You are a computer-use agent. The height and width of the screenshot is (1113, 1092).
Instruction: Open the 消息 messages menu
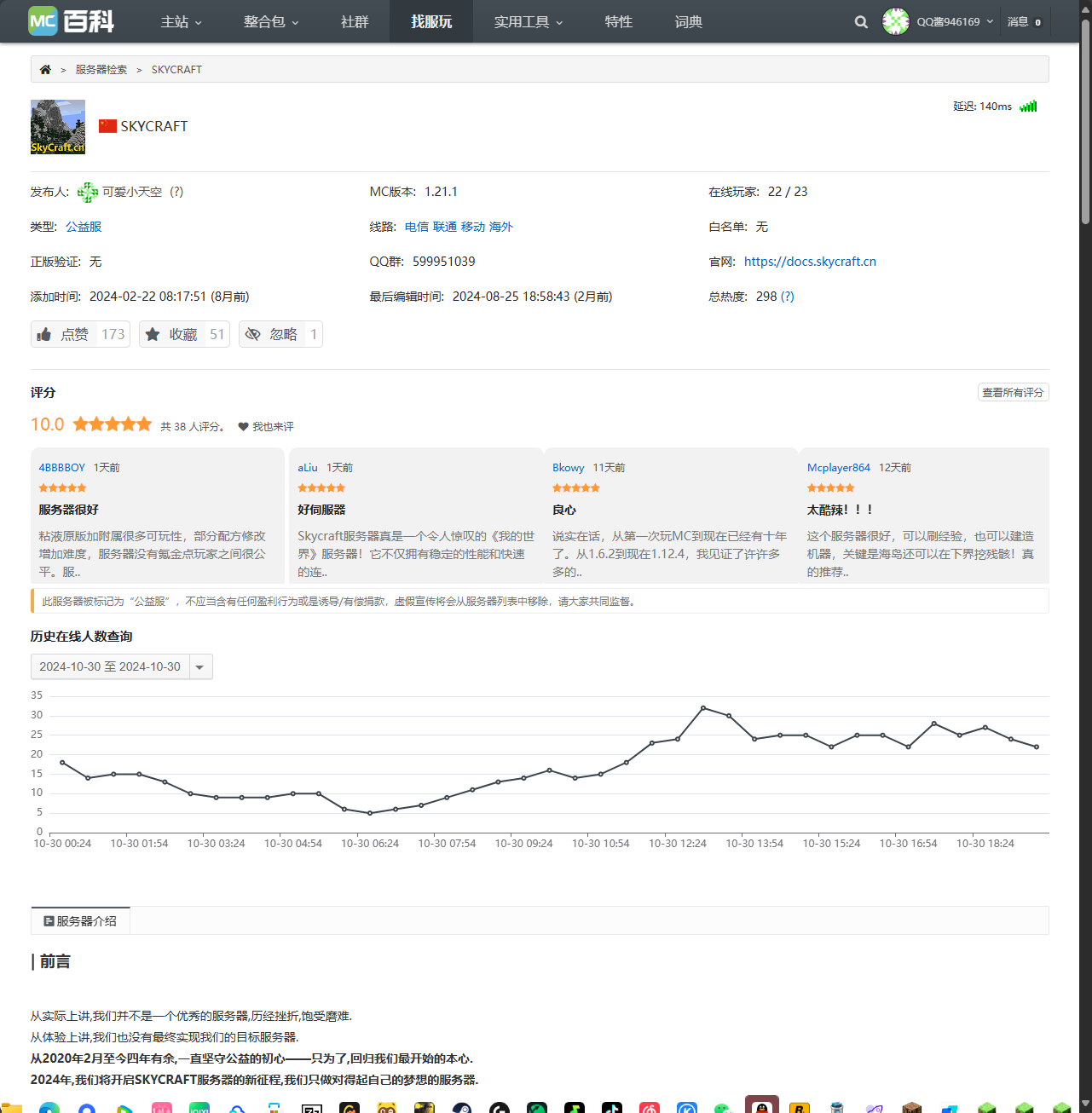pyautogui.click(x=1025, y=22)
